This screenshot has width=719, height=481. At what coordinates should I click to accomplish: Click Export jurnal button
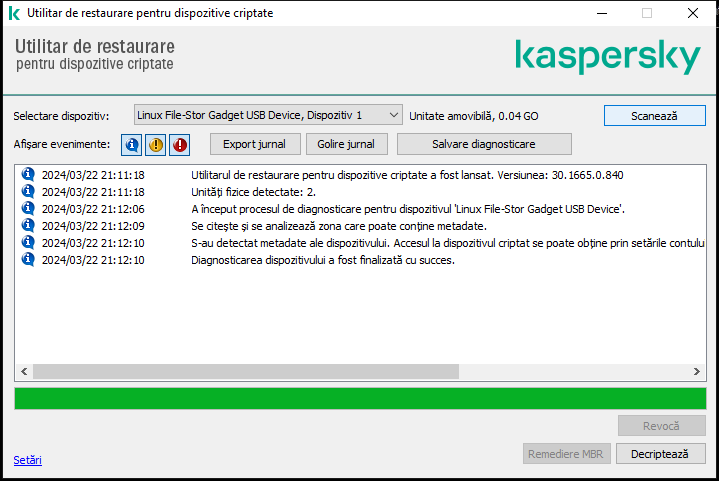pos(255,144)
